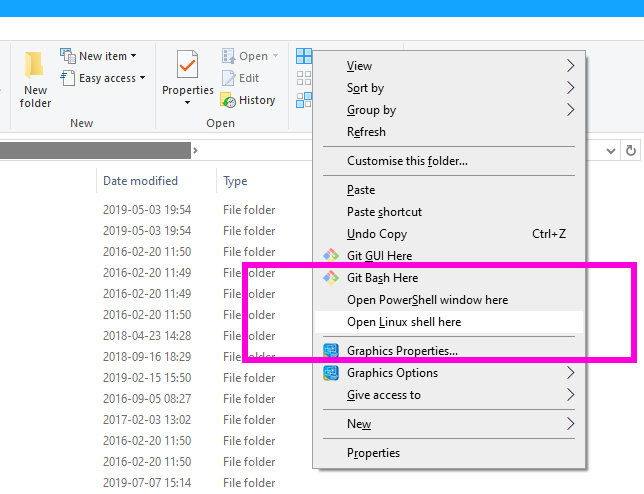644x494 pixels.
Task: Choose Open Linux shell here
Action: [449, 322]
